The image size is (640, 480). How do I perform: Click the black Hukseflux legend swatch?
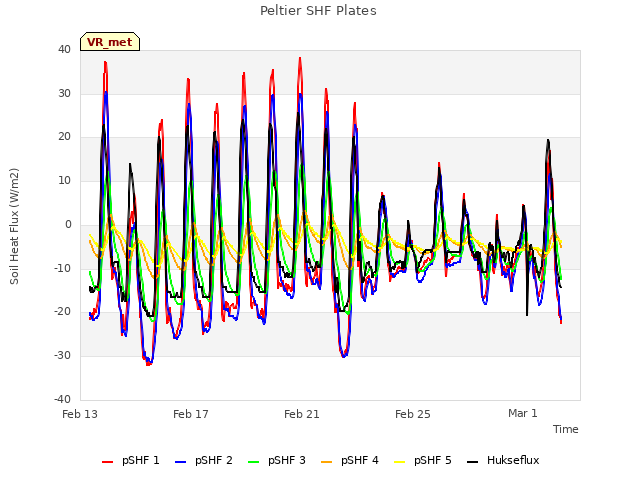pos(473,462)
